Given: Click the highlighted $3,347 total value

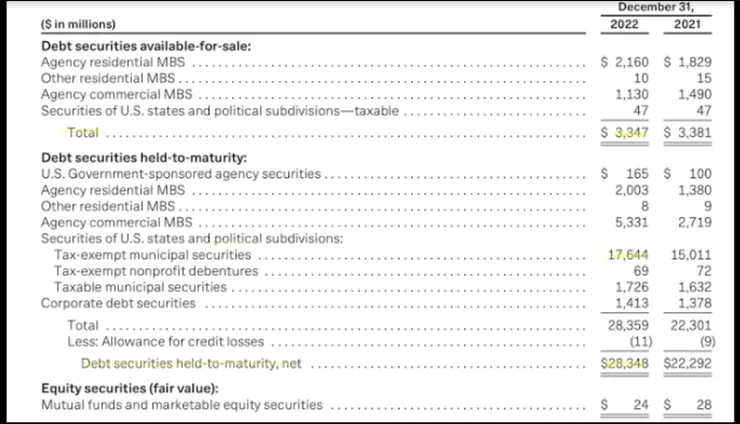Looking at the screenshot, I should [x=625, y=132].
